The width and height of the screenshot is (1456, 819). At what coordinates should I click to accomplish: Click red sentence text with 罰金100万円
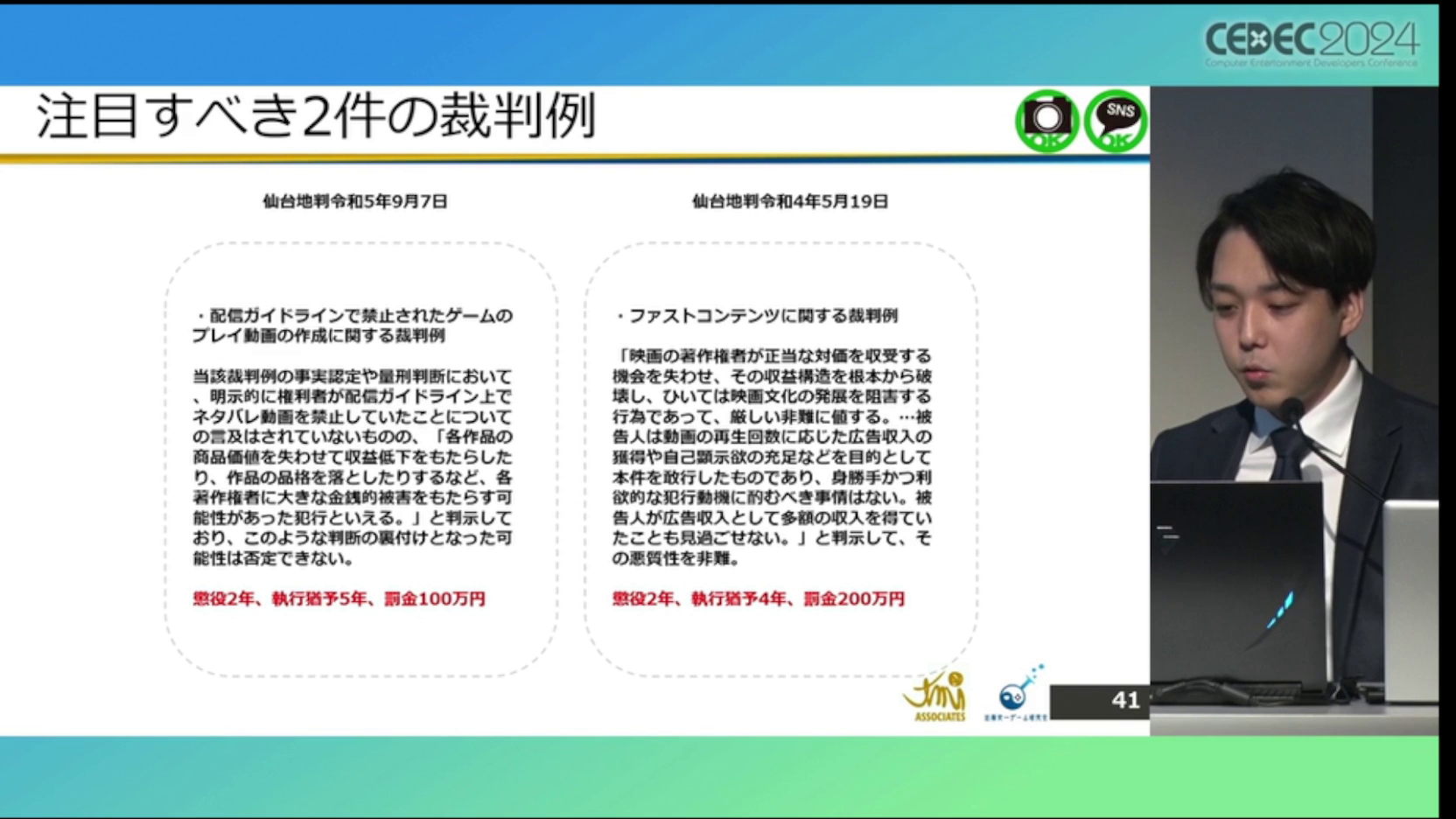pos(339,599)
